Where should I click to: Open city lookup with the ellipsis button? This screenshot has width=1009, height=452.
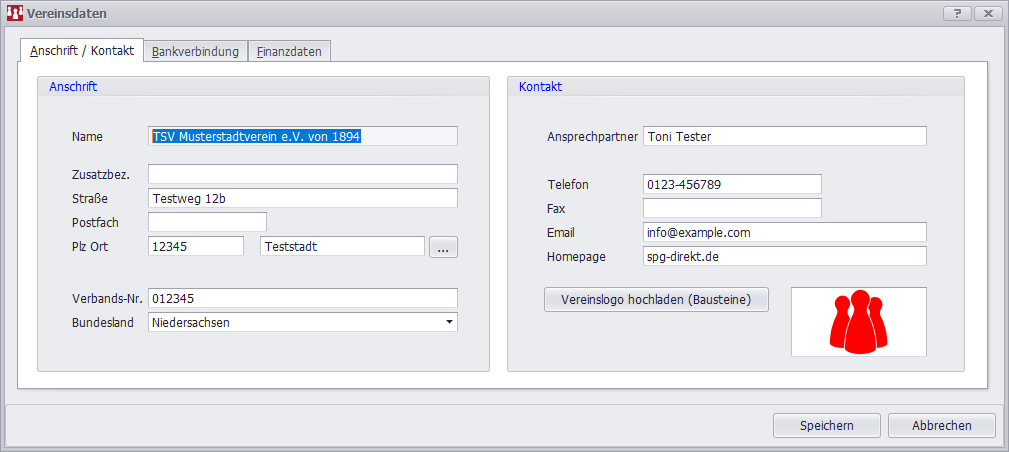pyautogui.click(x=443, y=247)
